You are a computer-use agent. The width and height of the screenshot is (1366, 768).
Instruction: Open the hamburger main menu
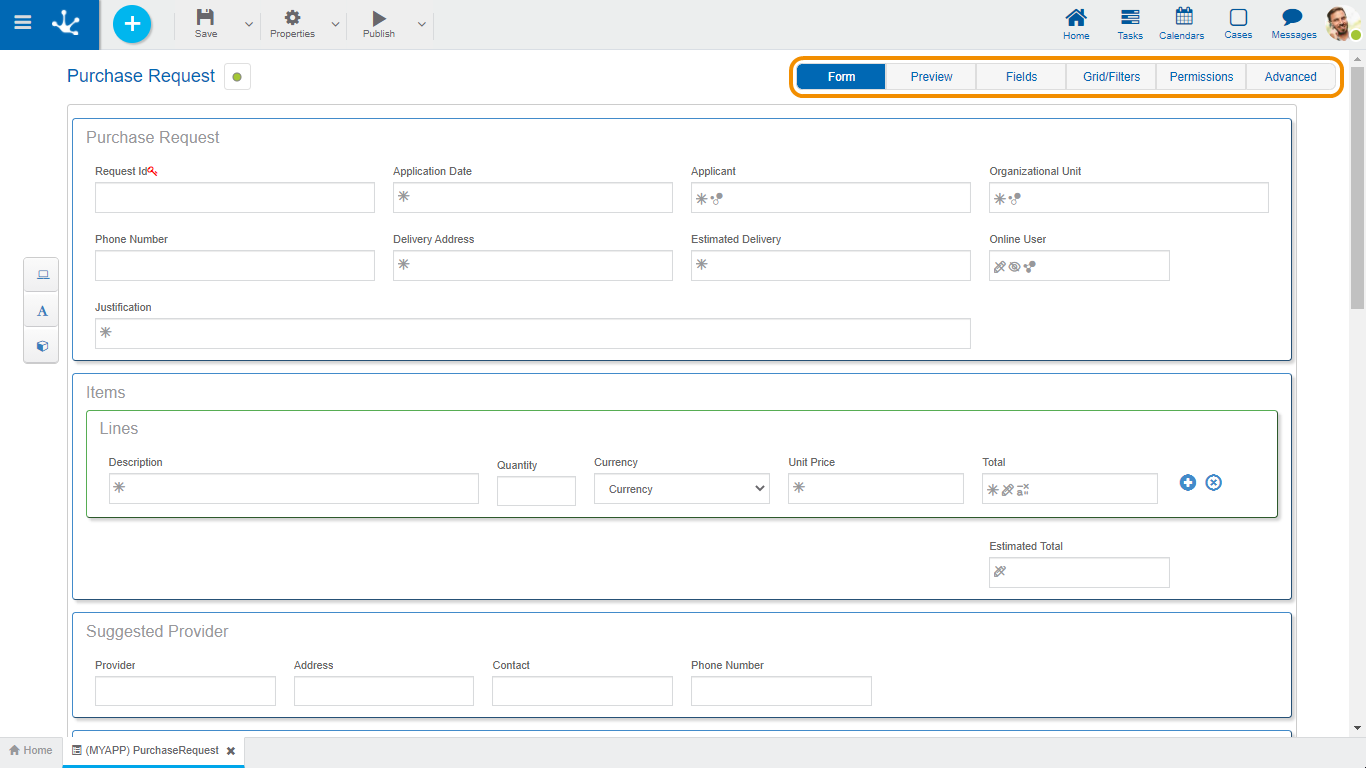(x=22, y=23)
